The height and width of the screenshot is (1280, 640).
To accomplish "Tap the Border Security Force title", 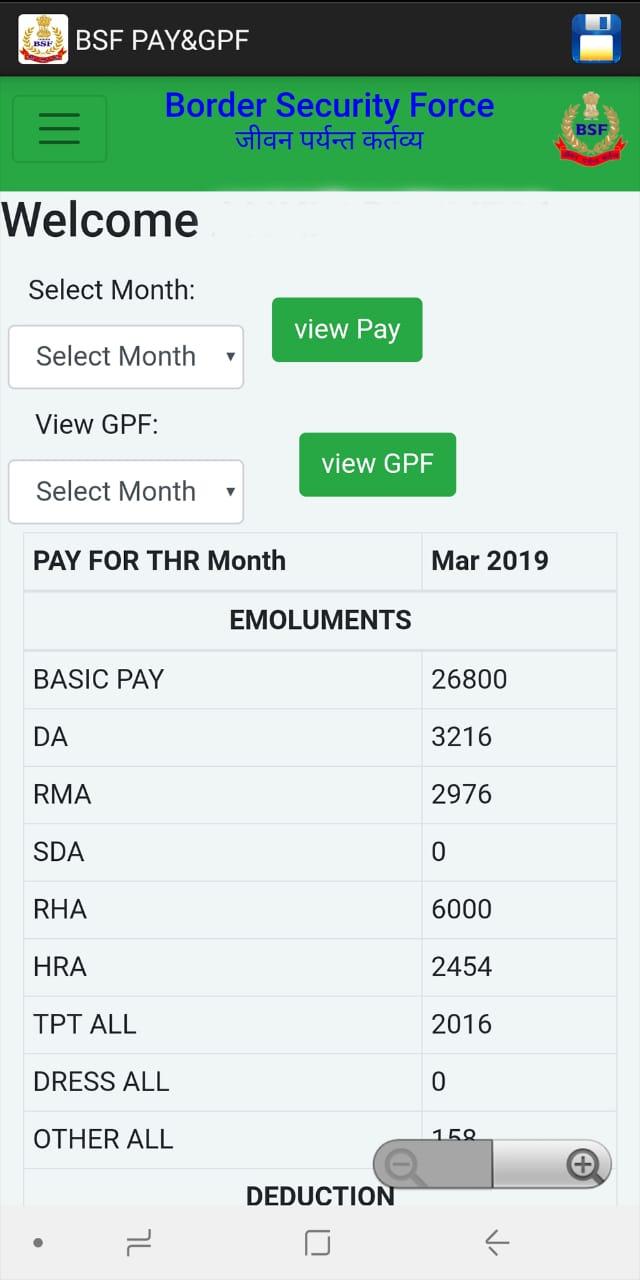I will tap(329, 106).
